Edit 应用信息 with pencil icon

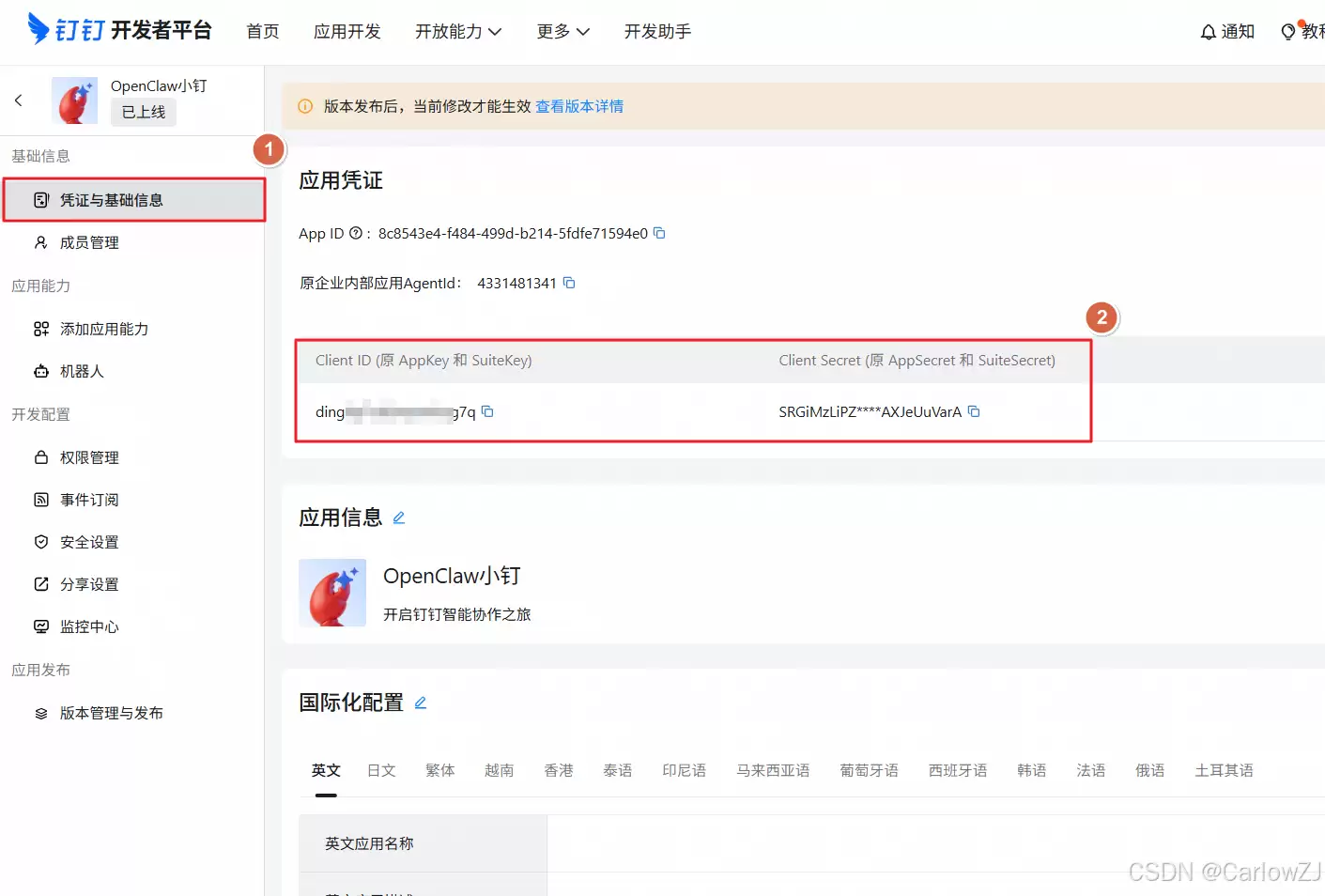click(x=399, y=518)
